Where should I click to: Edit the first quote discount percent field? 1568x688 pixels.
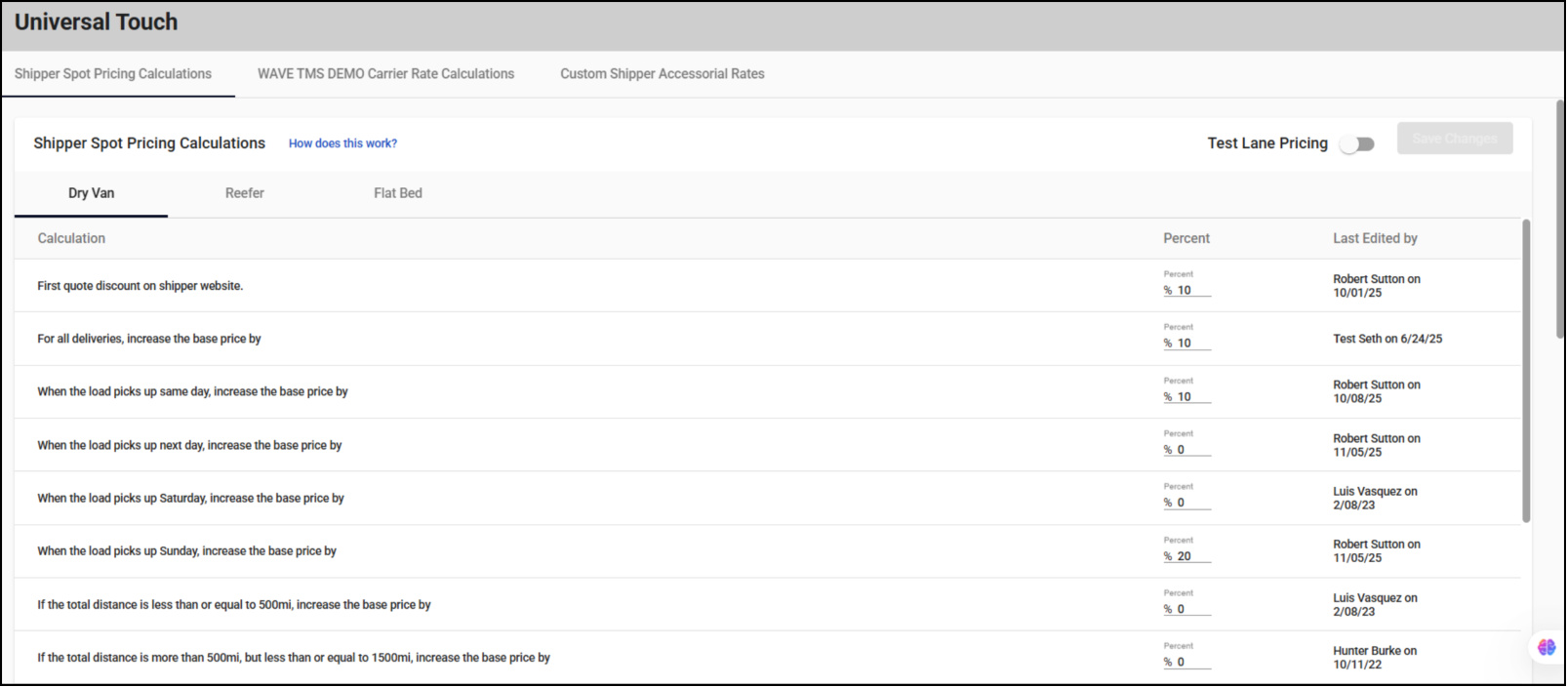[x=1192, y=290]
